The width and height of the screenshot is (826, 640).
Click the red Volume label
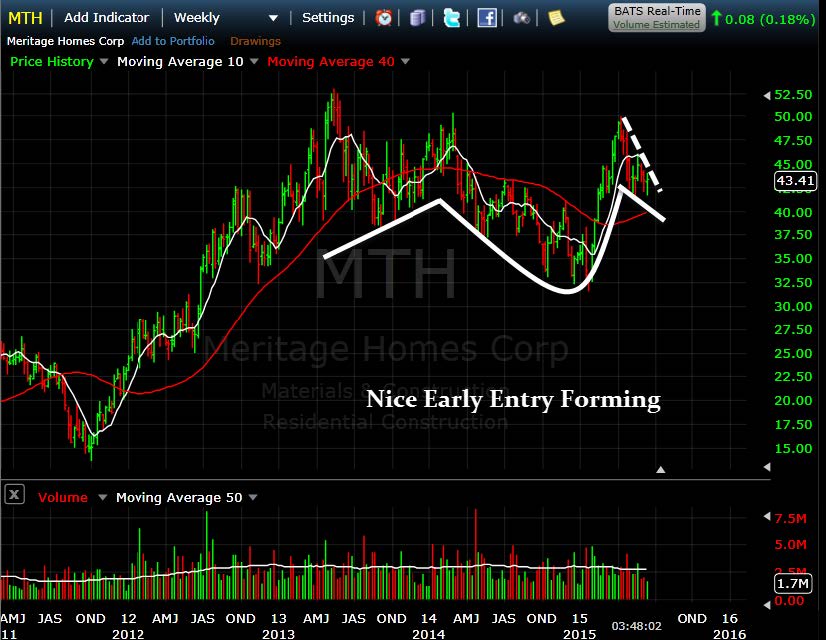tap(63, 497)
